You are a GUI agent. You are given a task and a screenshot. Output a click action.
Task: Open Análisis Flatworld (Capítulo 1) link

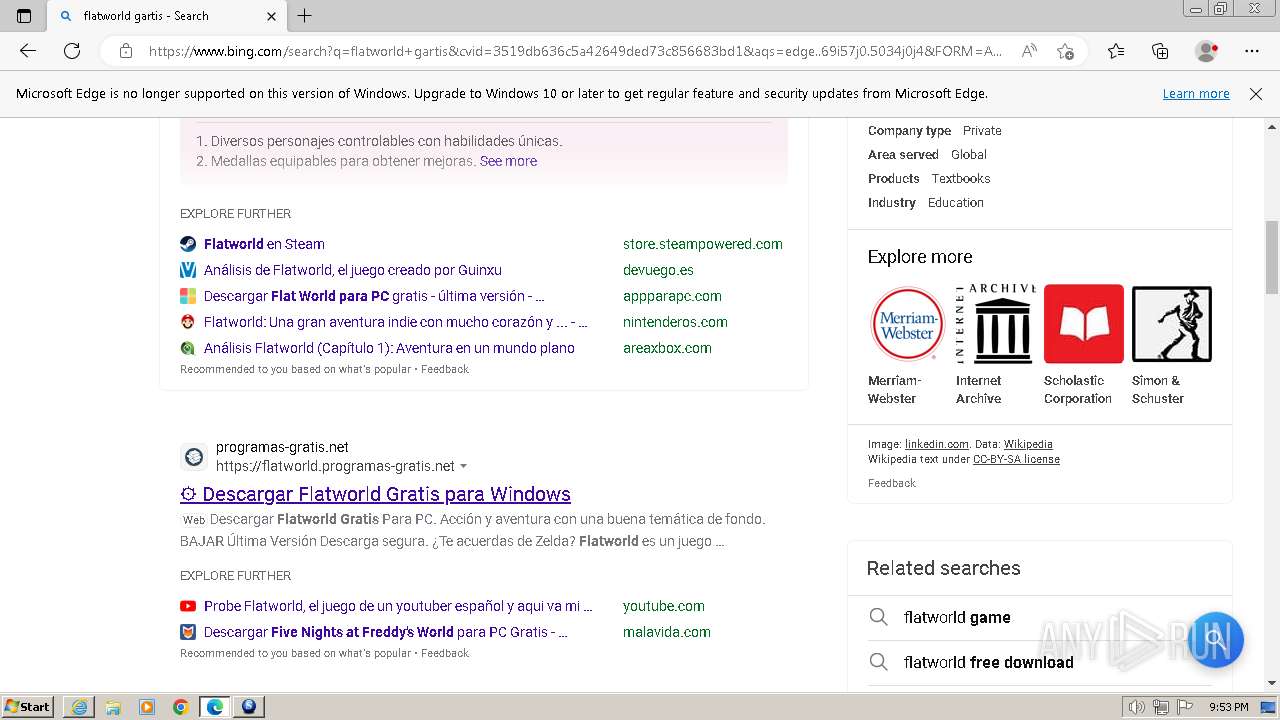pos(389,348)
